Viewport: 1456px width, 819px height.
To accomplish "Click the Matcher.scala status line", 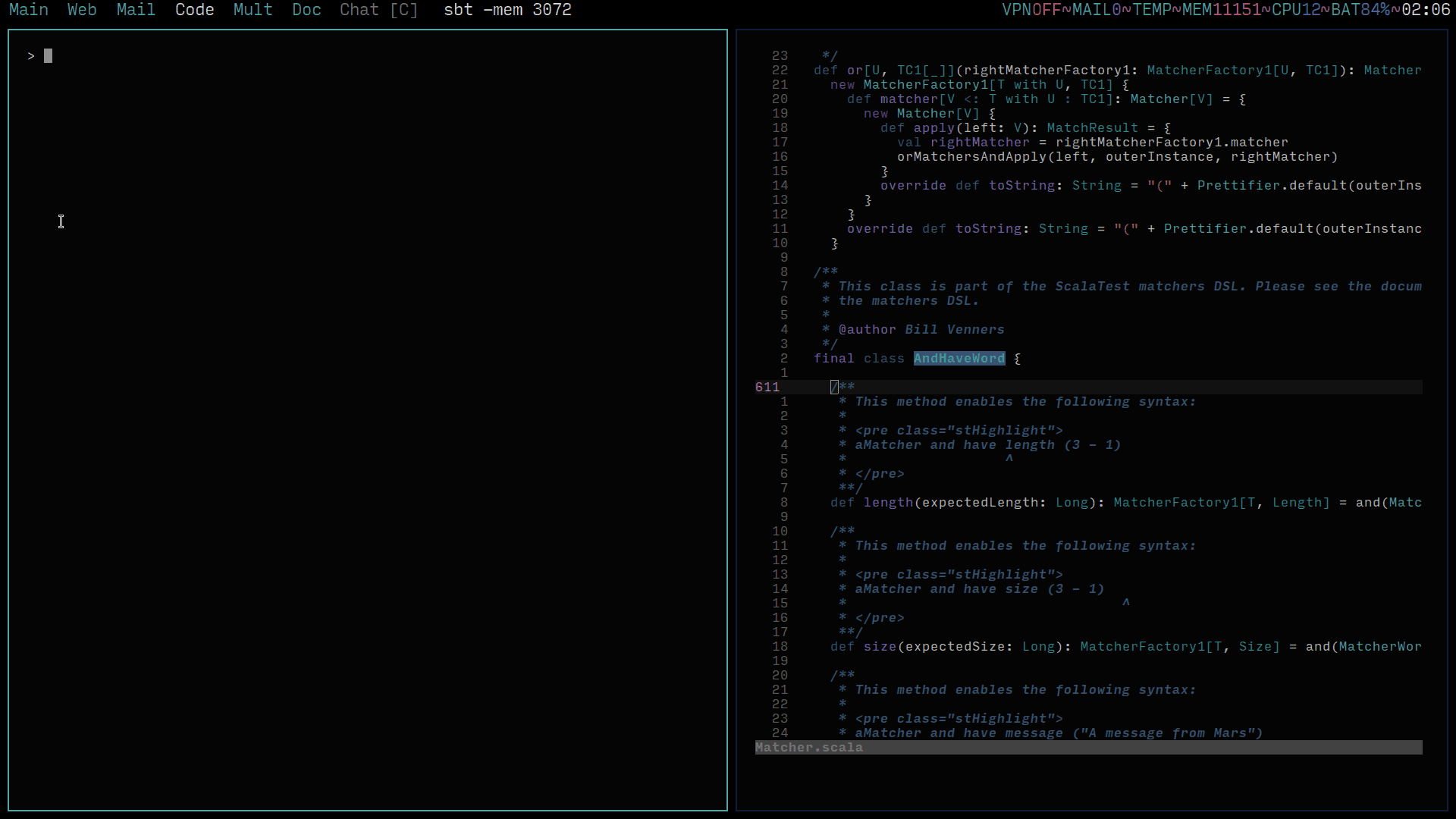I will click(808, 748).
